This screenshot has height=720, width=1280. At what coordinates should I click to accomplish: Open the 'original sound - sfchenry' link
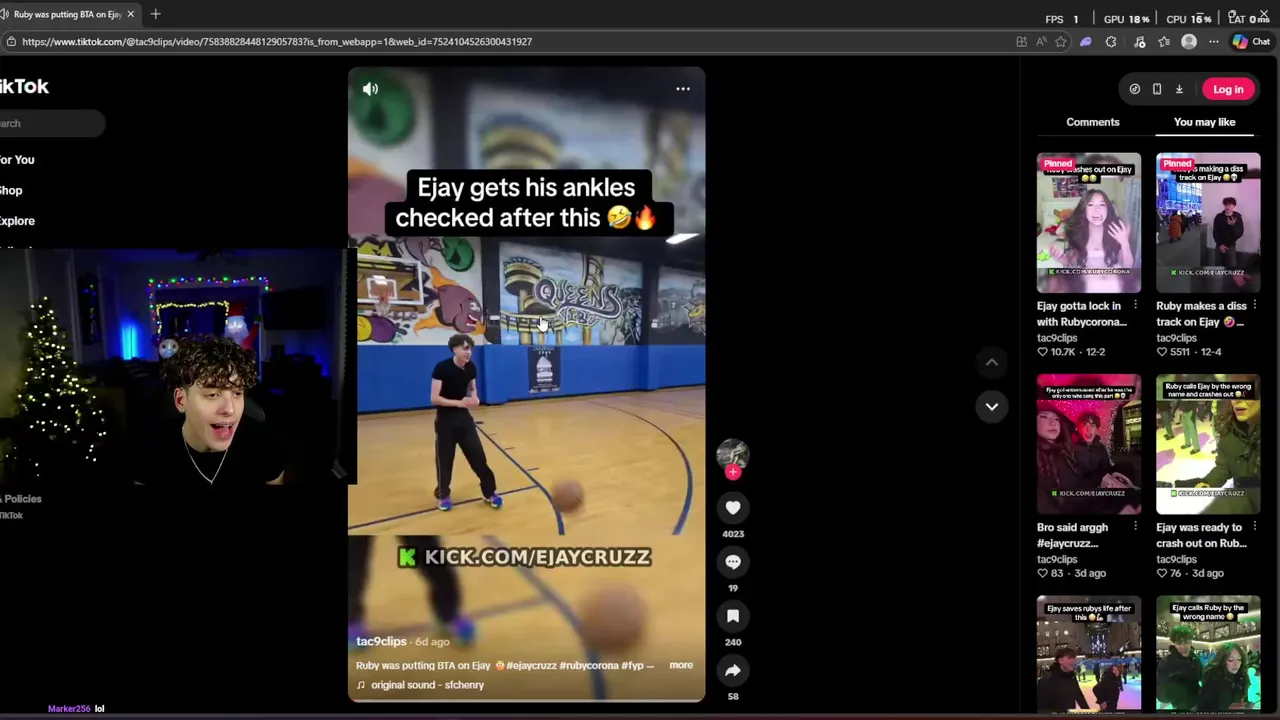pyautogui.click(x=427, y=685)
